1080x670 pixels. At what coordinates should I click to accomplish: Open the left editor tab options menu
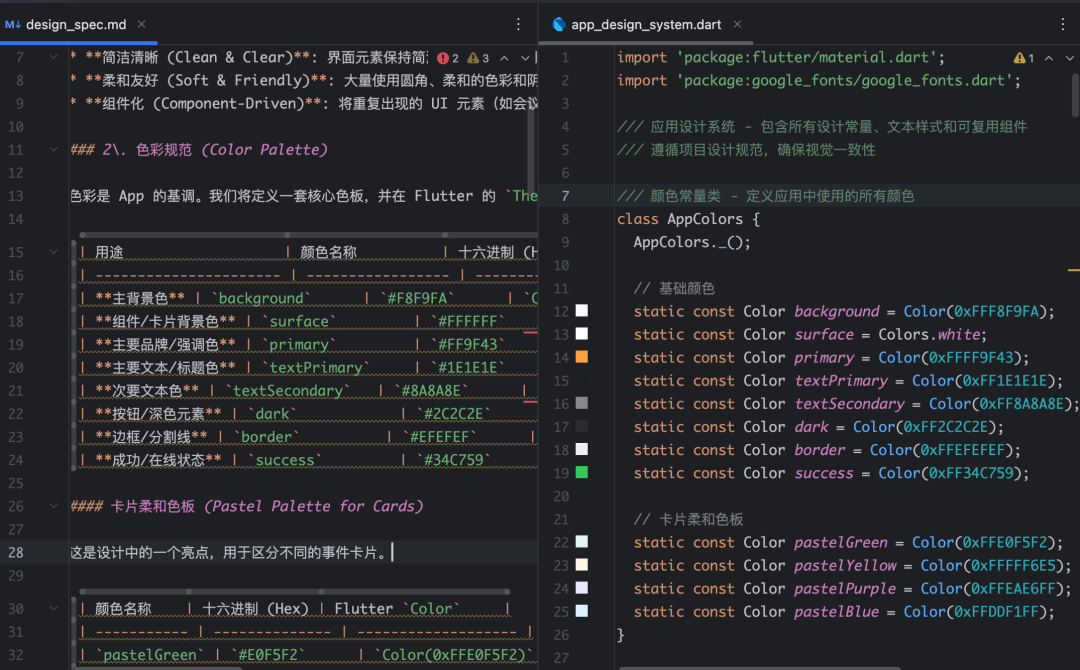point(519,25)
